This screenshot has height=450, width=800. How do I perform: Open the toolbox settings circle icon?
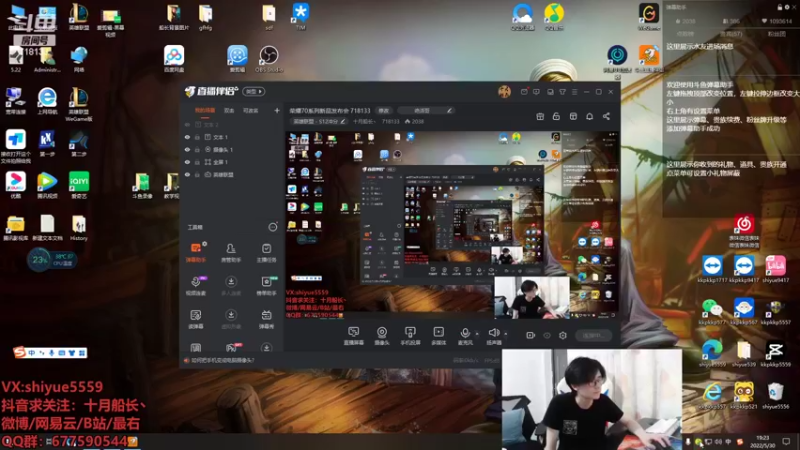tap(273, 227)
